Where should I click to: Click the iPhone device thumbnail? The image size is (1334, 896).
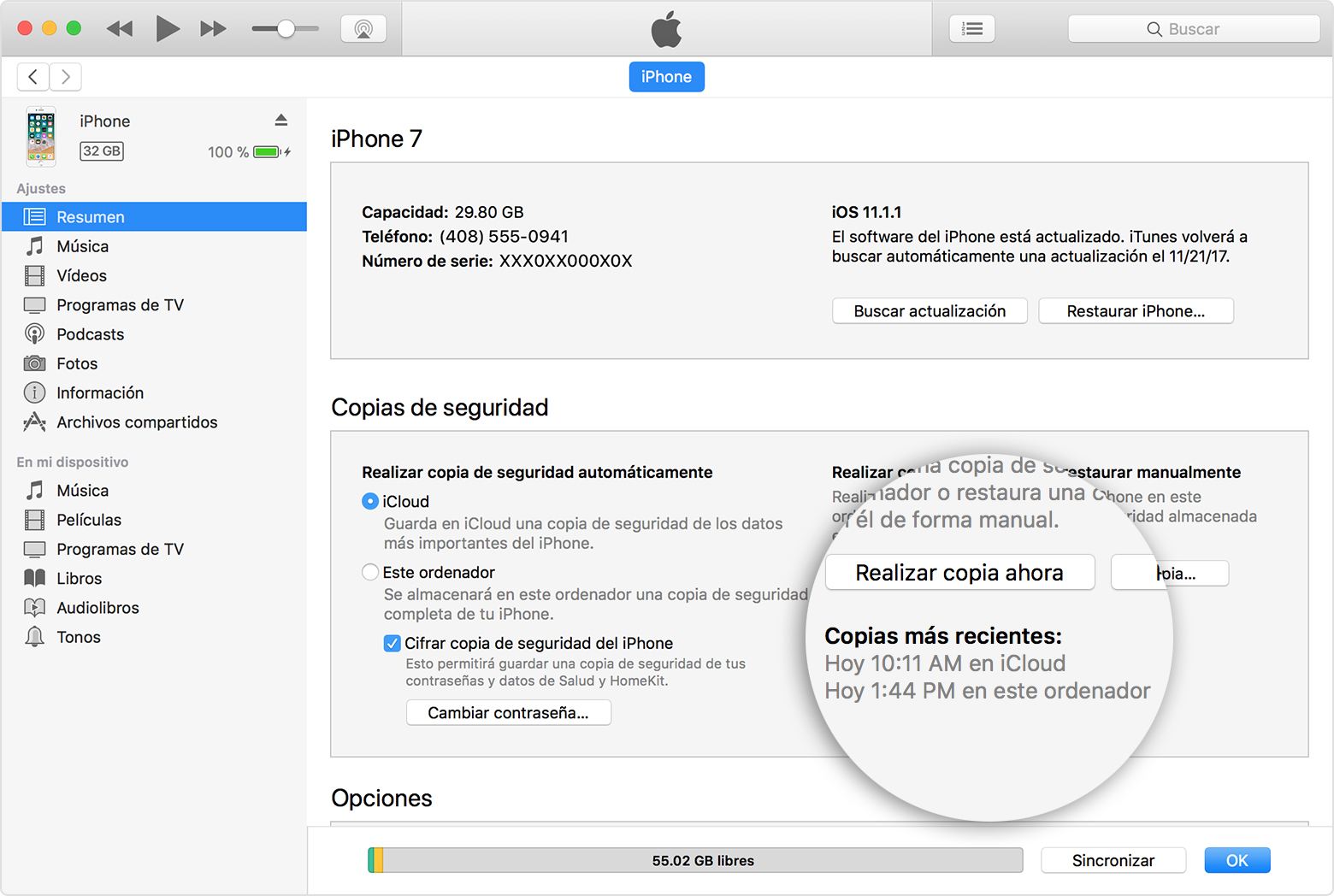pos(41,137)
